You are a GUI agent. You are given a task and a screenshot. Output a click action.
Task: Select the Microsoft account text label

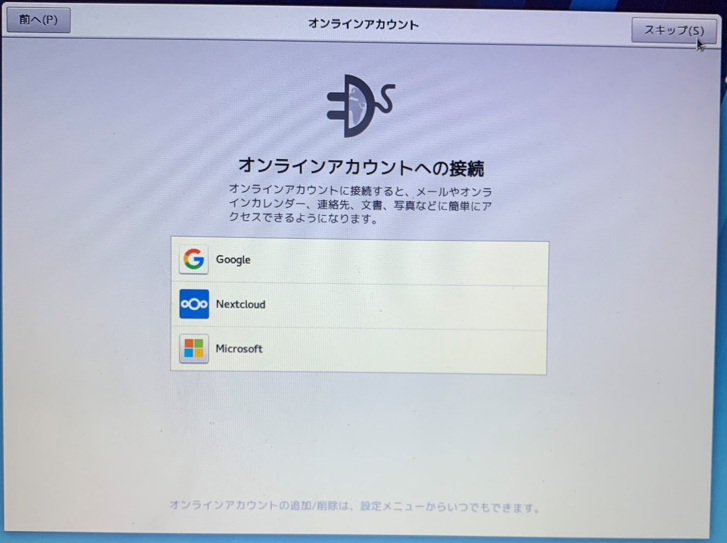(239, 349)
